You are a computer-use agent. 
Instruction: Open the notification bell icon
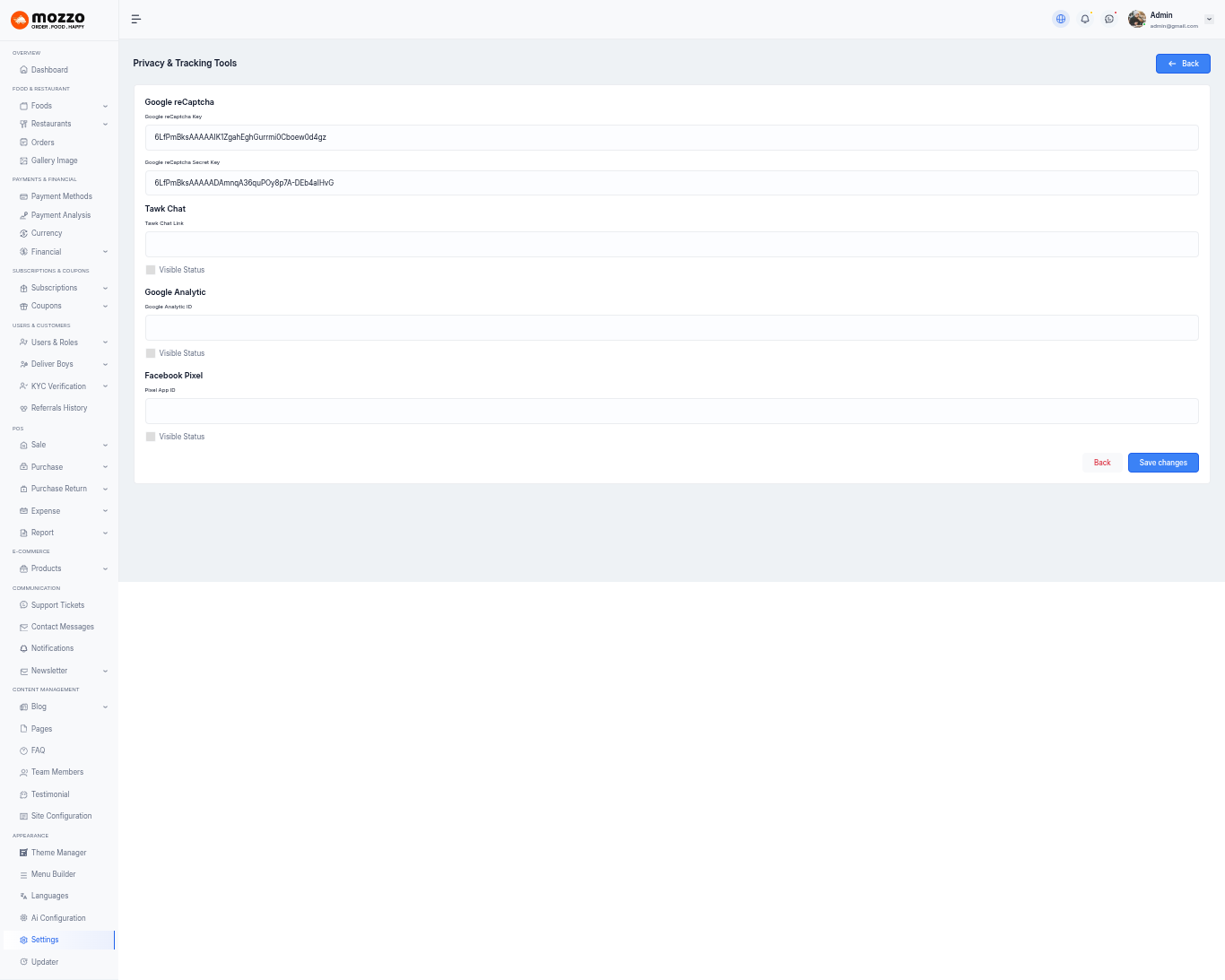coord(1085,19)
